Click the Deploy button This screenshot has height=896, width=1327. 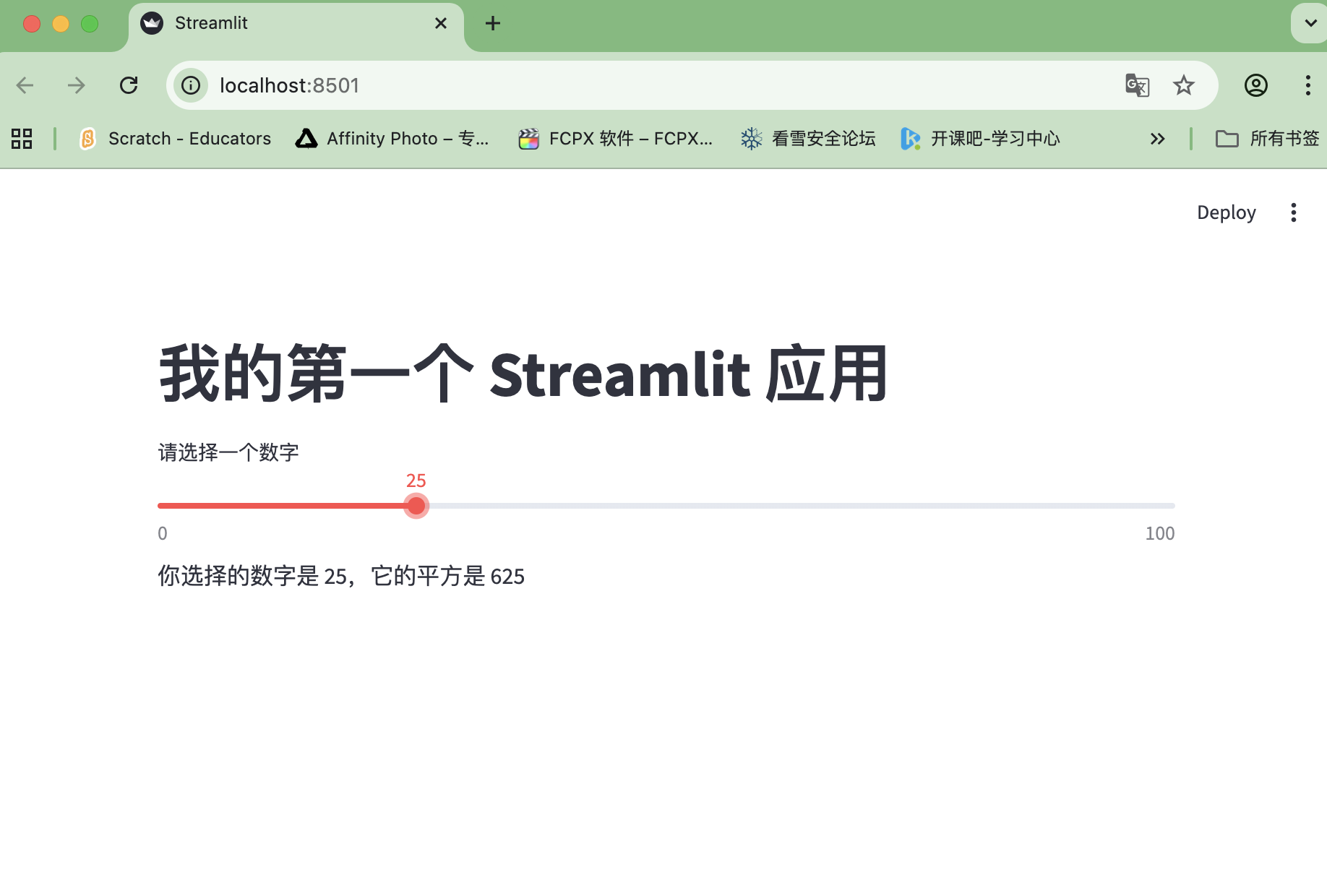[x=1226, y=212]
